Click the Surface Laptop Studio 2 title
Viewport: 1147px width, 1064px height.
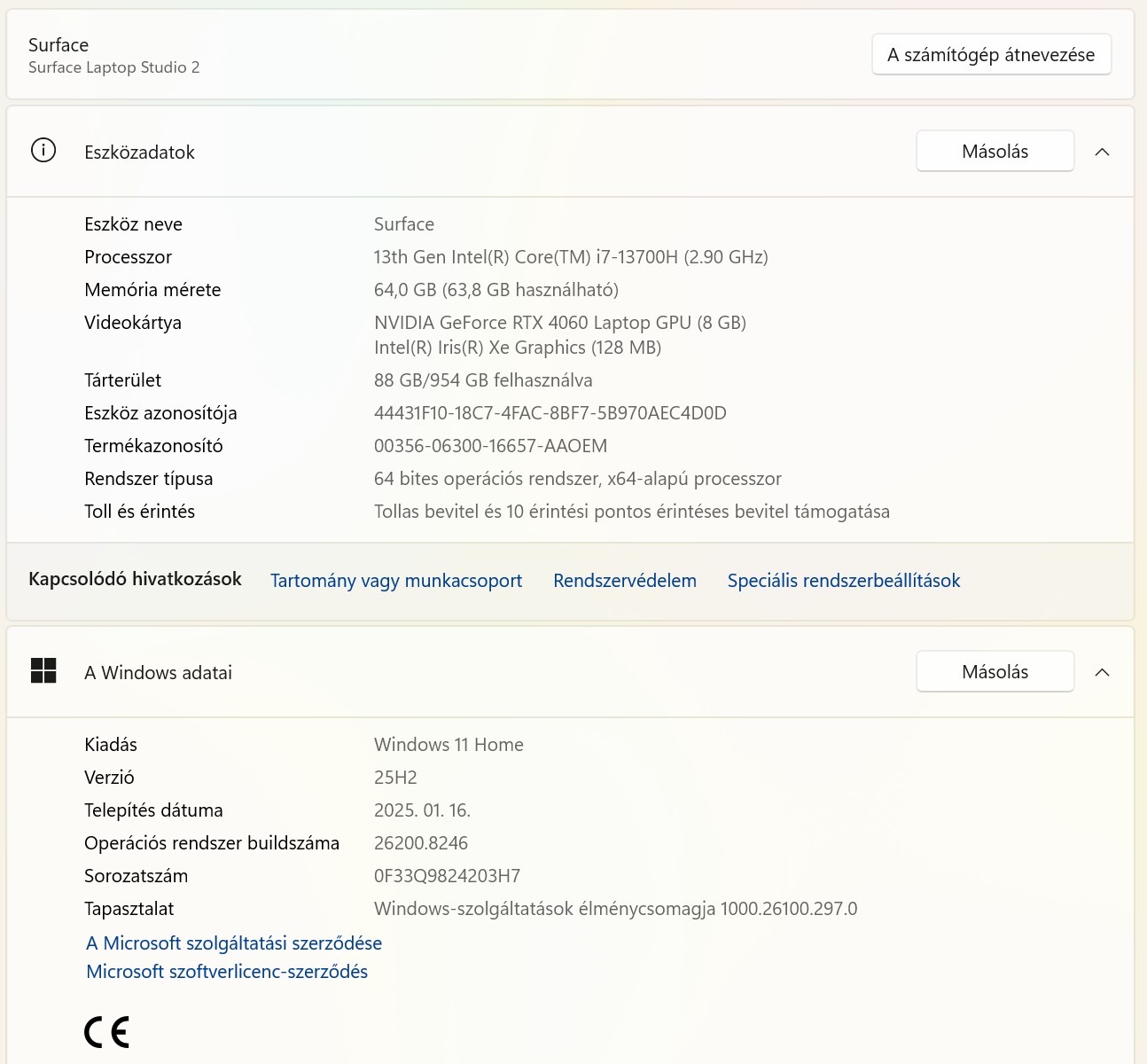coord(113,67)
